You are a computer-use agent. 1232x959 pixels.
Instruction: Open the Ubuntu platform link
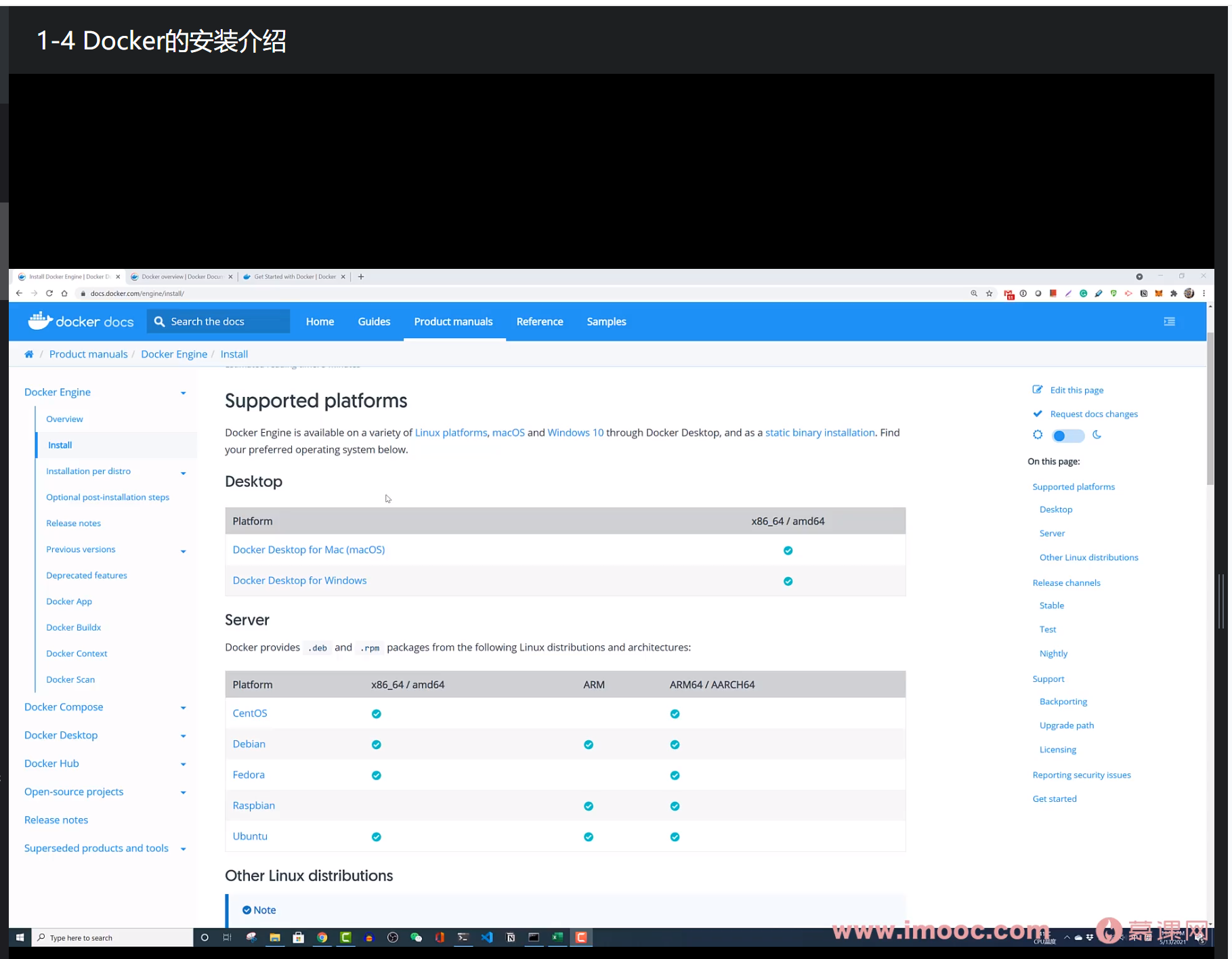coord(250,836)
